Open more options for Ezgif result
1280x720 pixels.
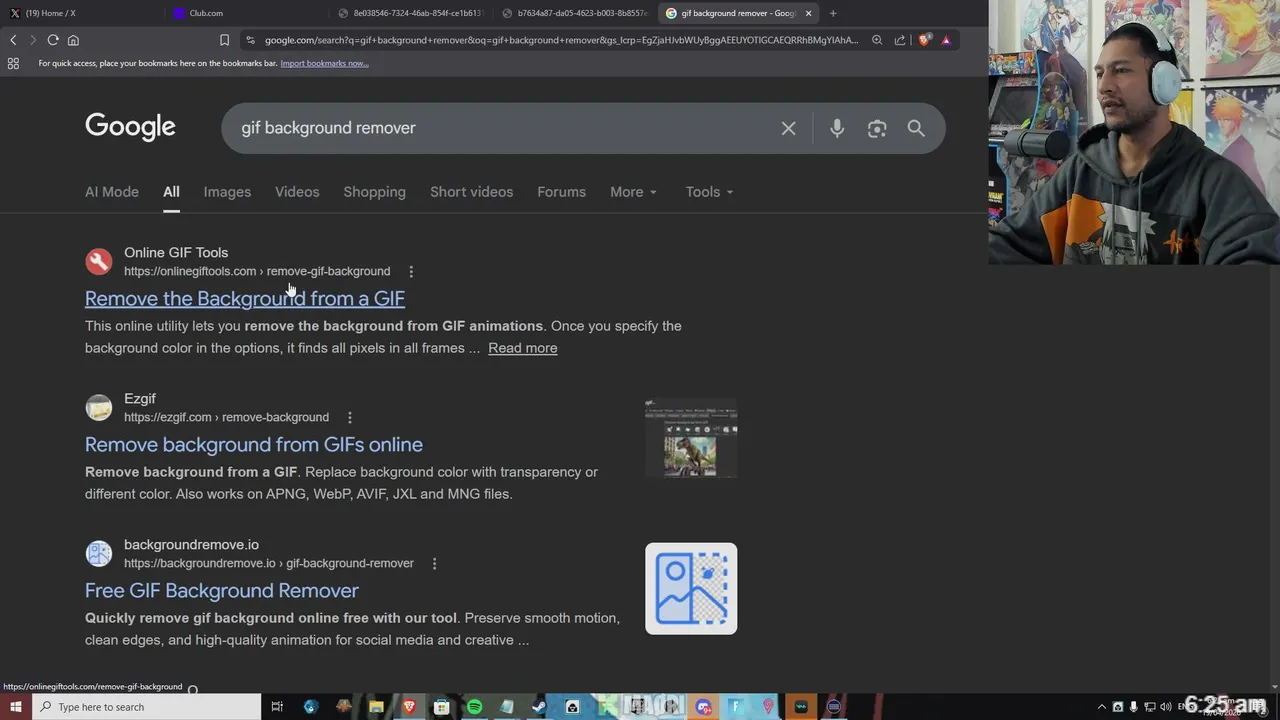coord(349,418)
